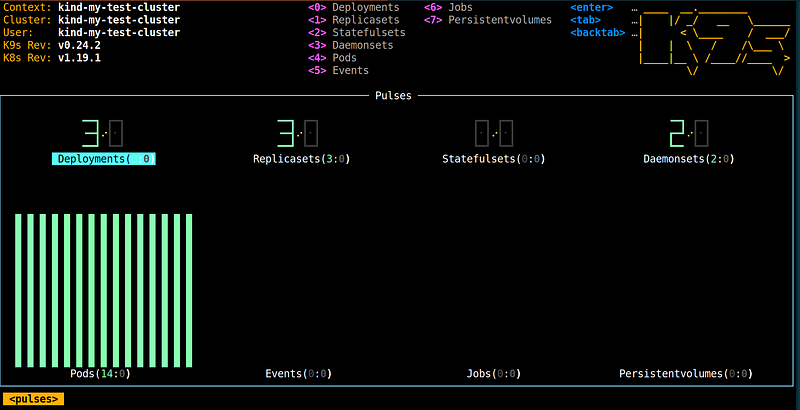This screenshot has width=800, height=410.
Task: Open the Jobs(0:0) pulse label
Action: coord(494,374)
